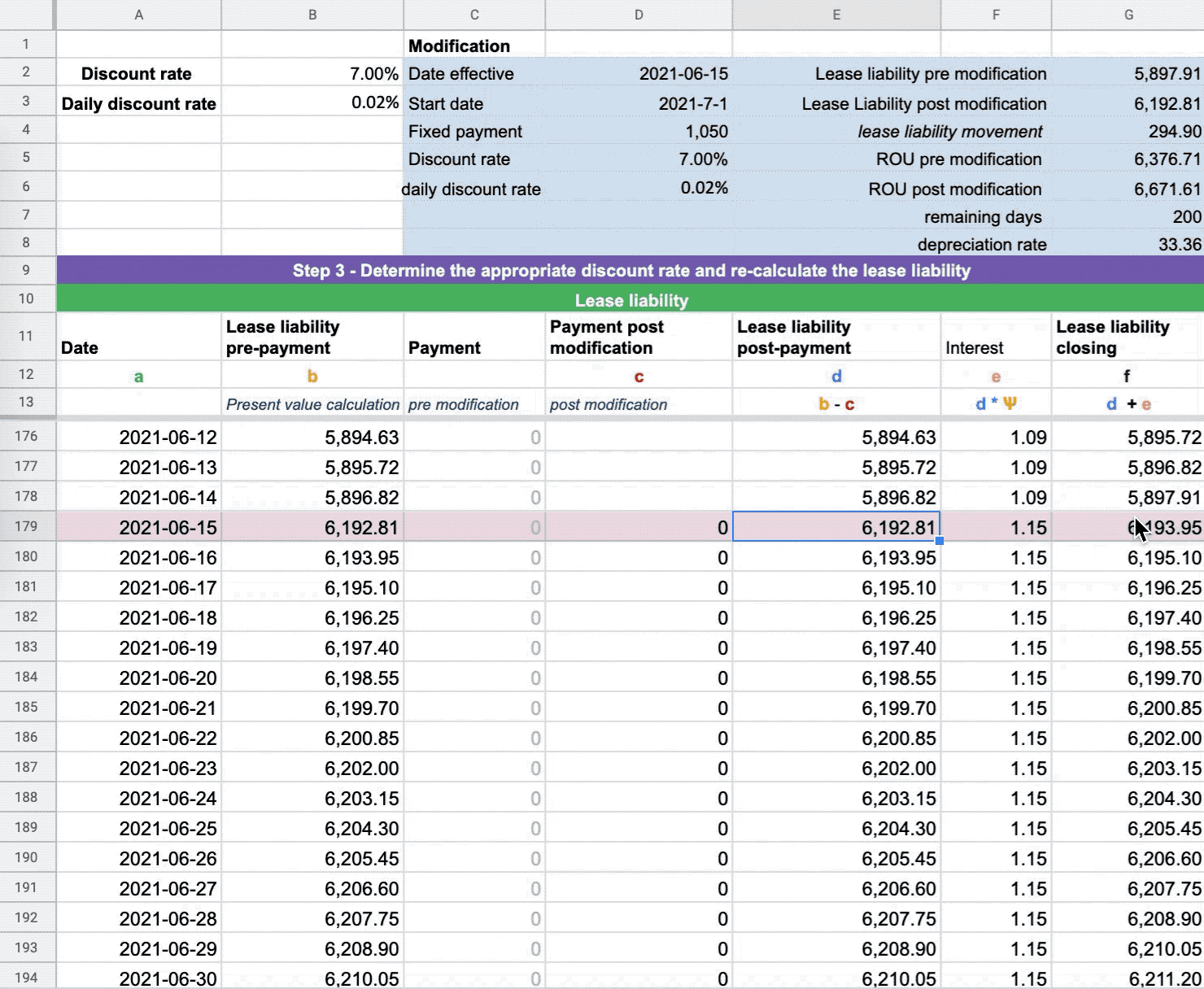Image resolution: width=1204 pixels, height=989 pixels.
Task: Select the start date value 2021-7-1
Action: point(639,103)
